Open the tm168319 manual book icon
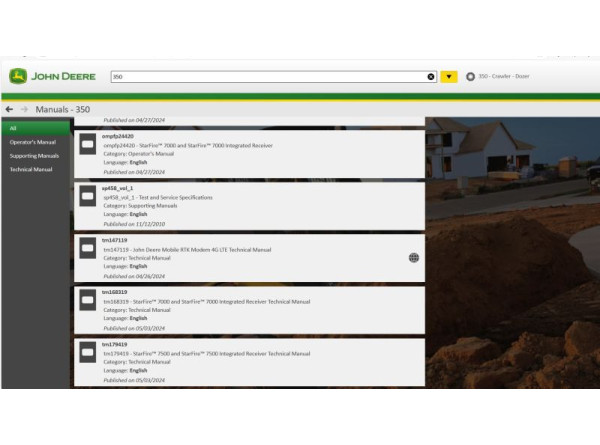 pyautogui.click(x=88, y=300)
